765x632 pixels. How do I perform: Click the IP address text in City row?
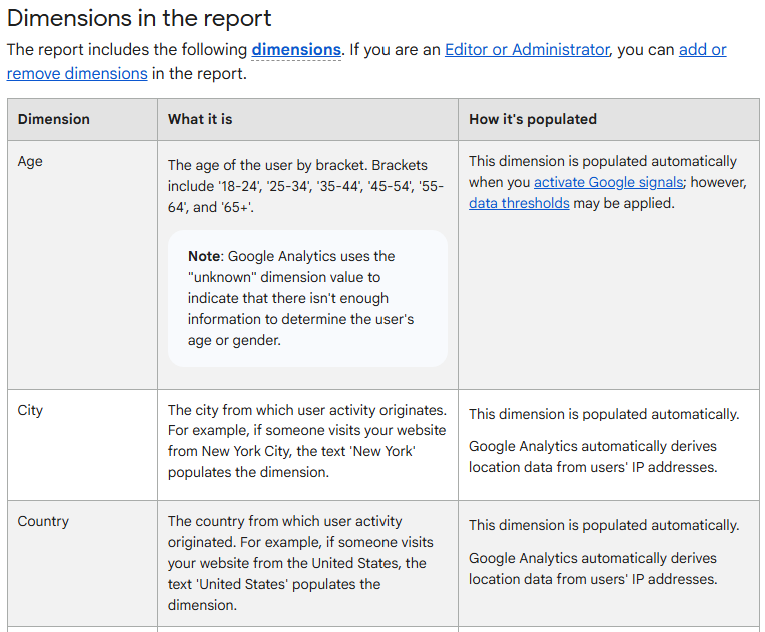point(592,456)
